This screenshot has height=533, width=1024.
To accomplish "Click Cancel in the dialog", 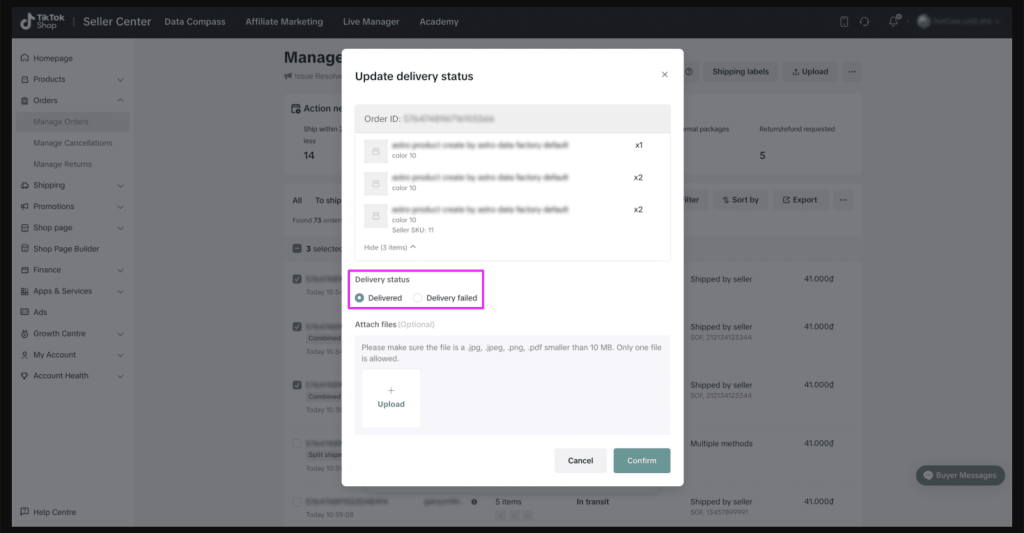I will 580,460.
